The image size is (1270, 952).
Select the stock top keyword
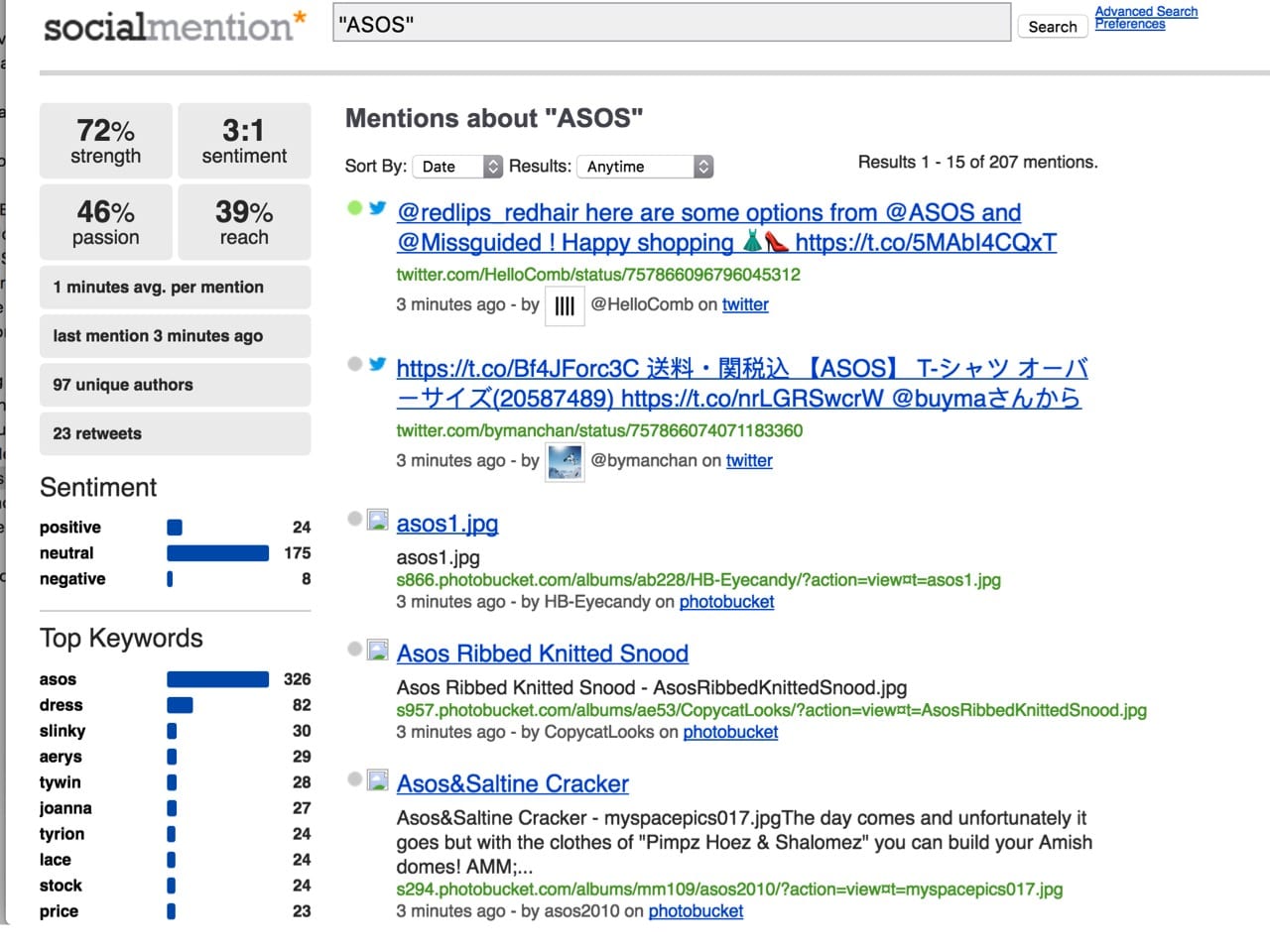click(x=61, y=886)
